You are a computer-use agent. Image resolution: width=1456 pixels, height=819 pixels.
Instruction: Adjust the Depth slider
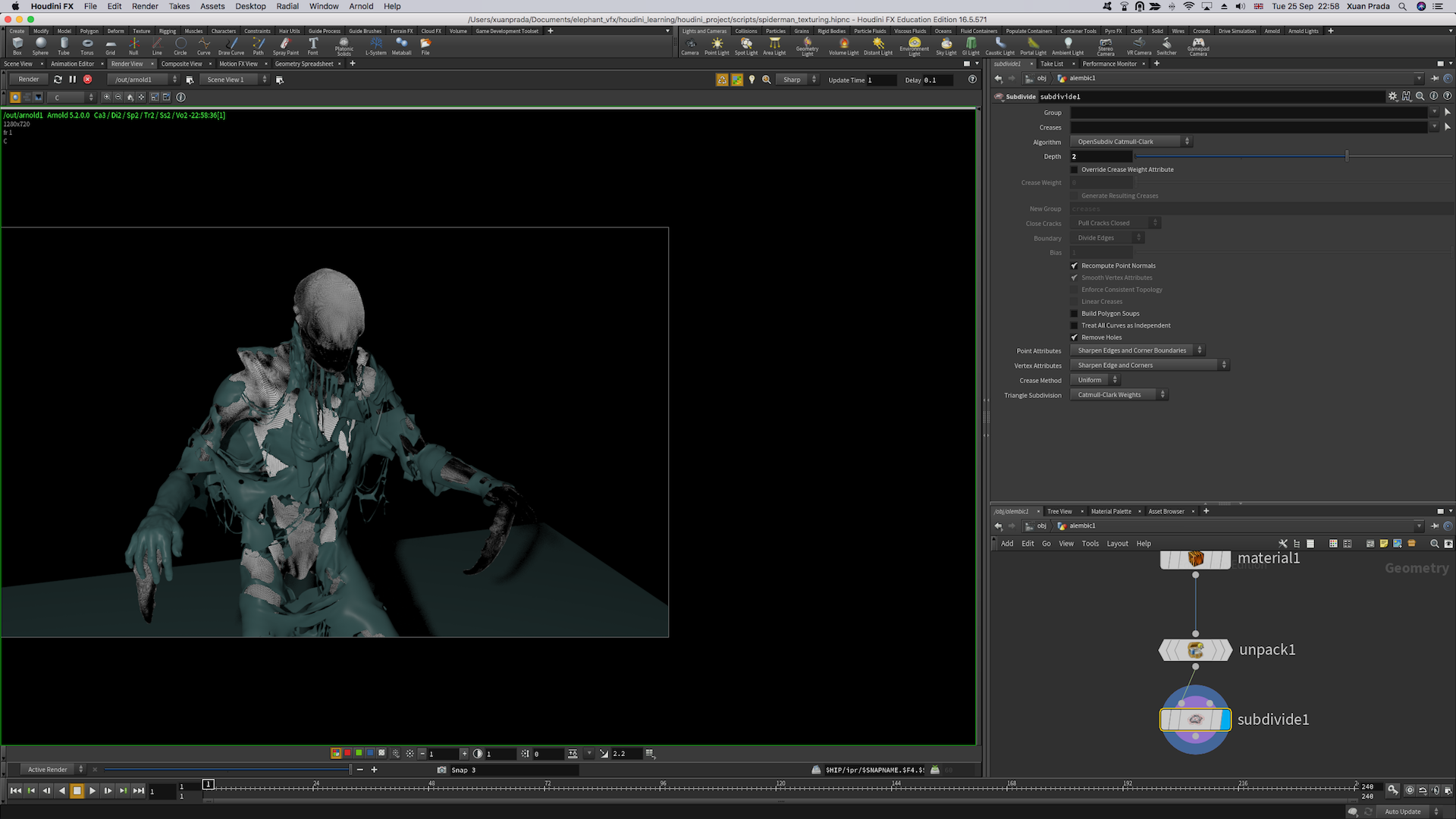tap(1293, 156)
